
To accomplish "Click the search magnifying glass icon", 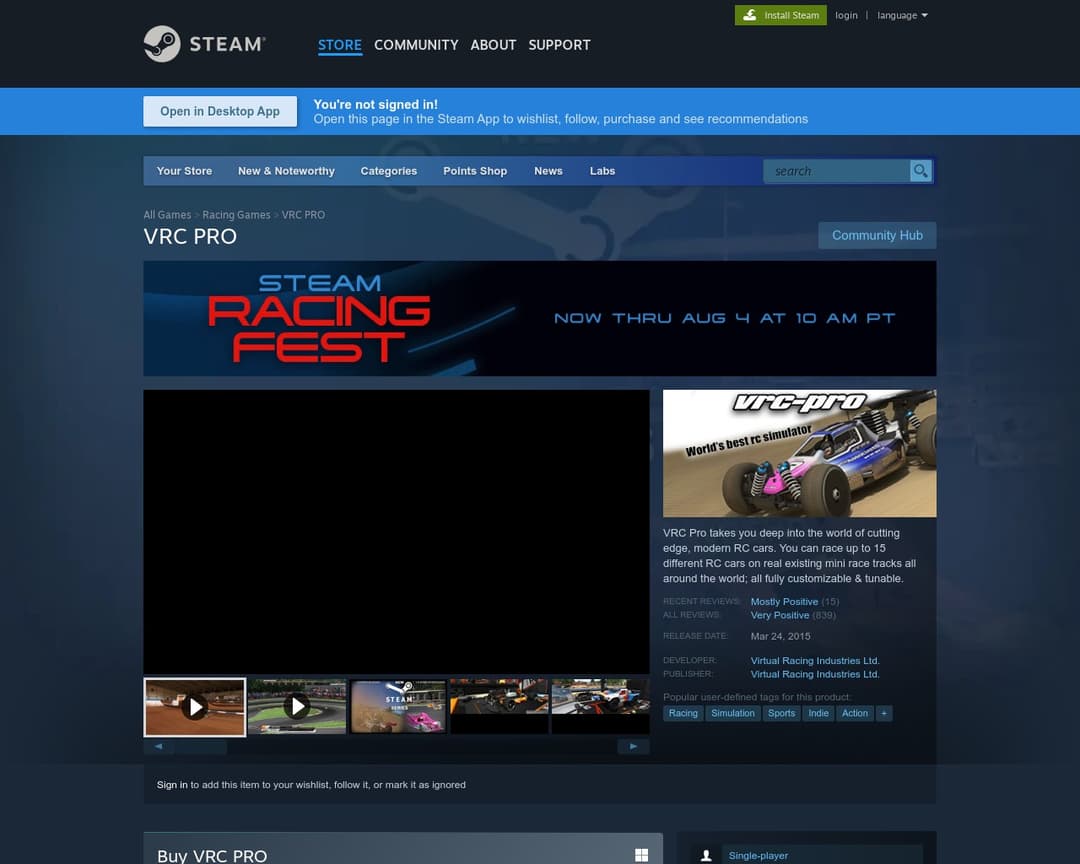I will pyautogui.click(x=919, y=171).
